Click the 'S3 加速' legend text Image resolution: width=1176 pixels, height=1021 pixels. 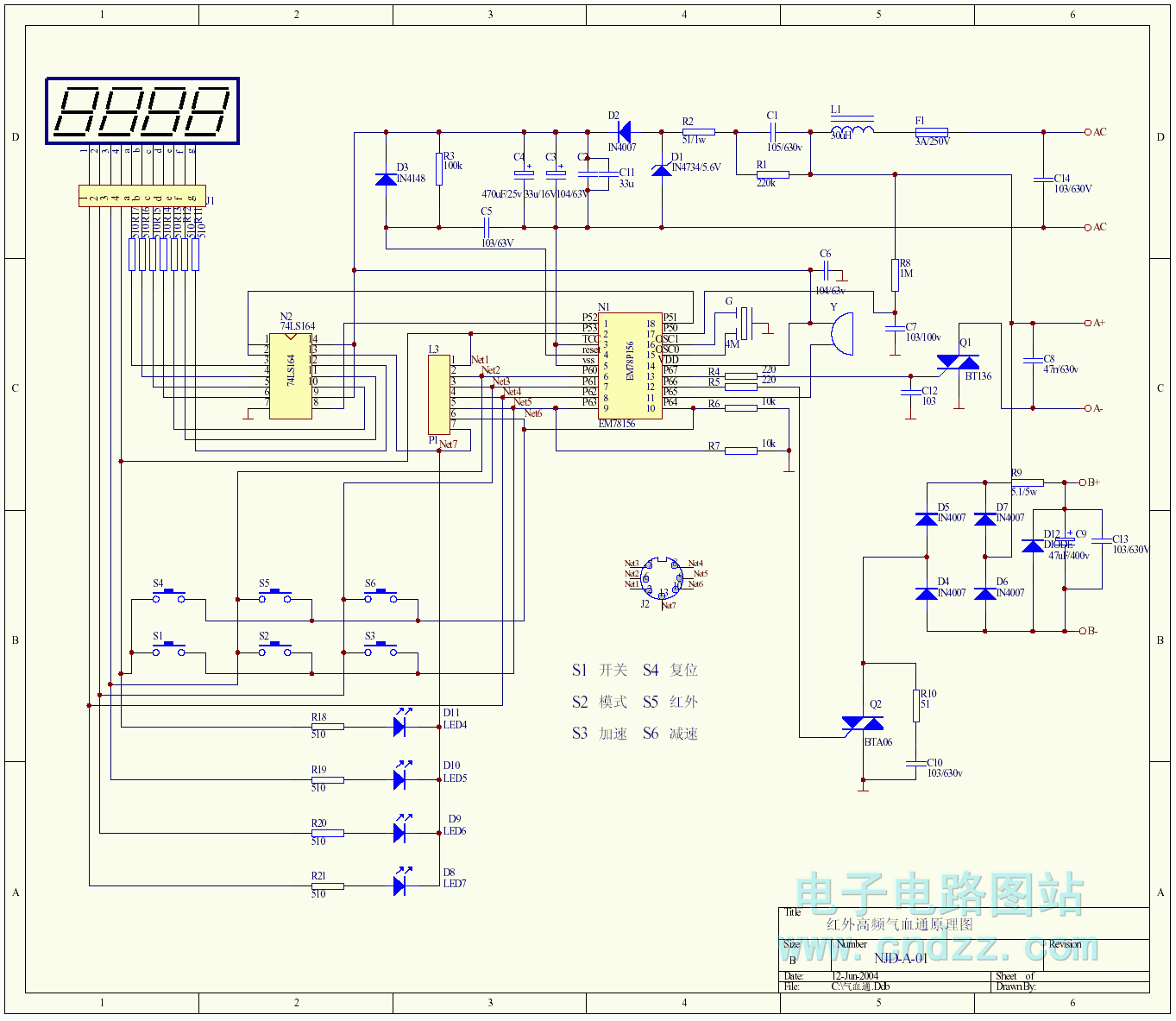(x=600, y=734)
